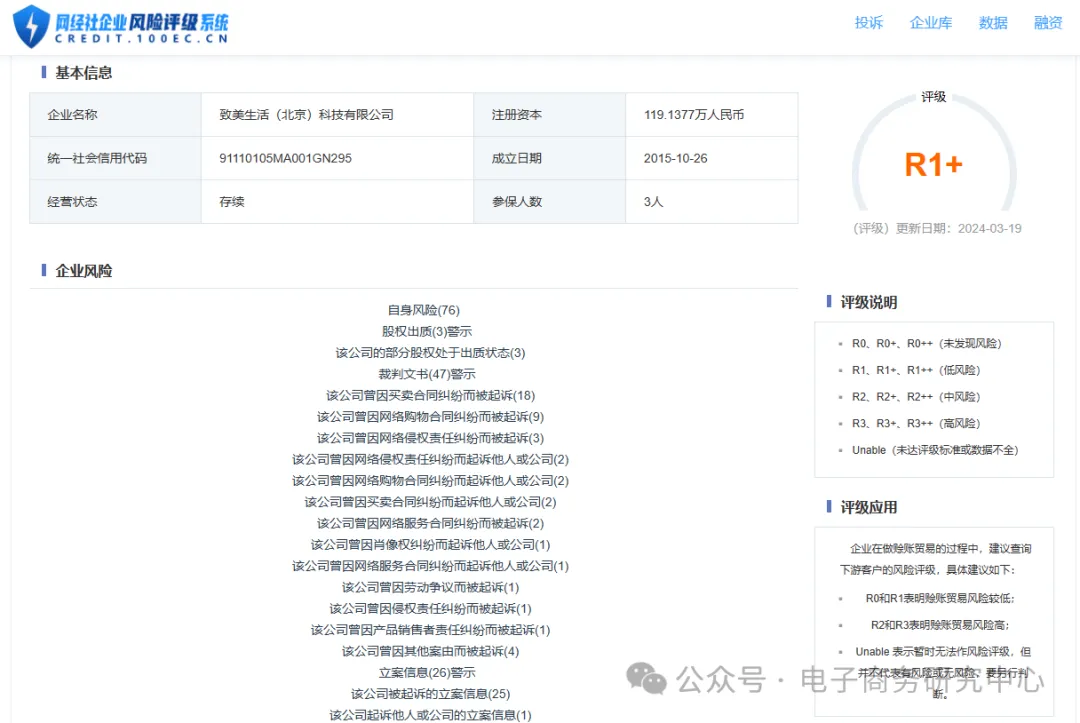
Task: Click 该公司曾因侵权责任纠纷而被起诉(1)
Action: pyautogui.click(x=430, y=609)
